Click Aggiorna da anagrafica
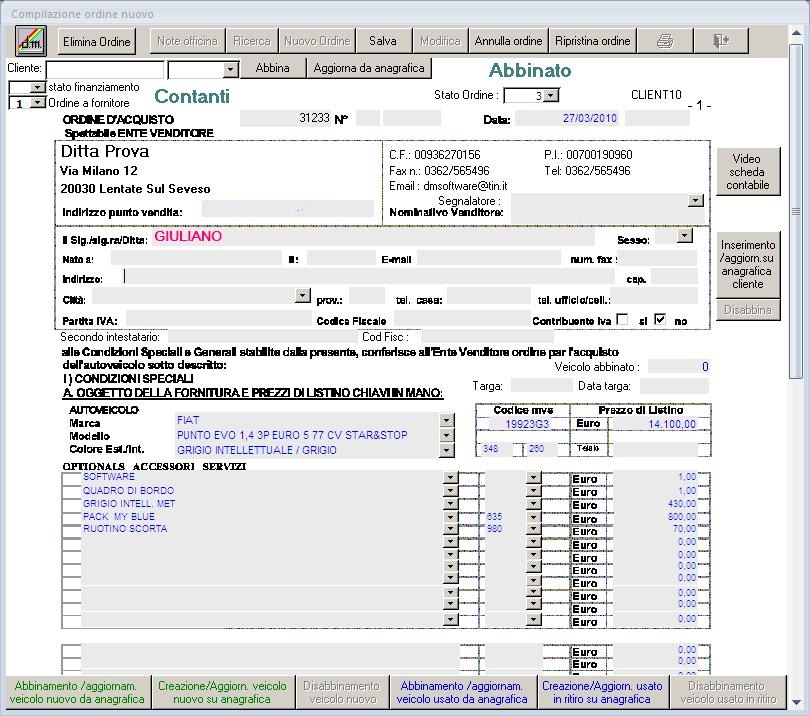 pos(369,68)
